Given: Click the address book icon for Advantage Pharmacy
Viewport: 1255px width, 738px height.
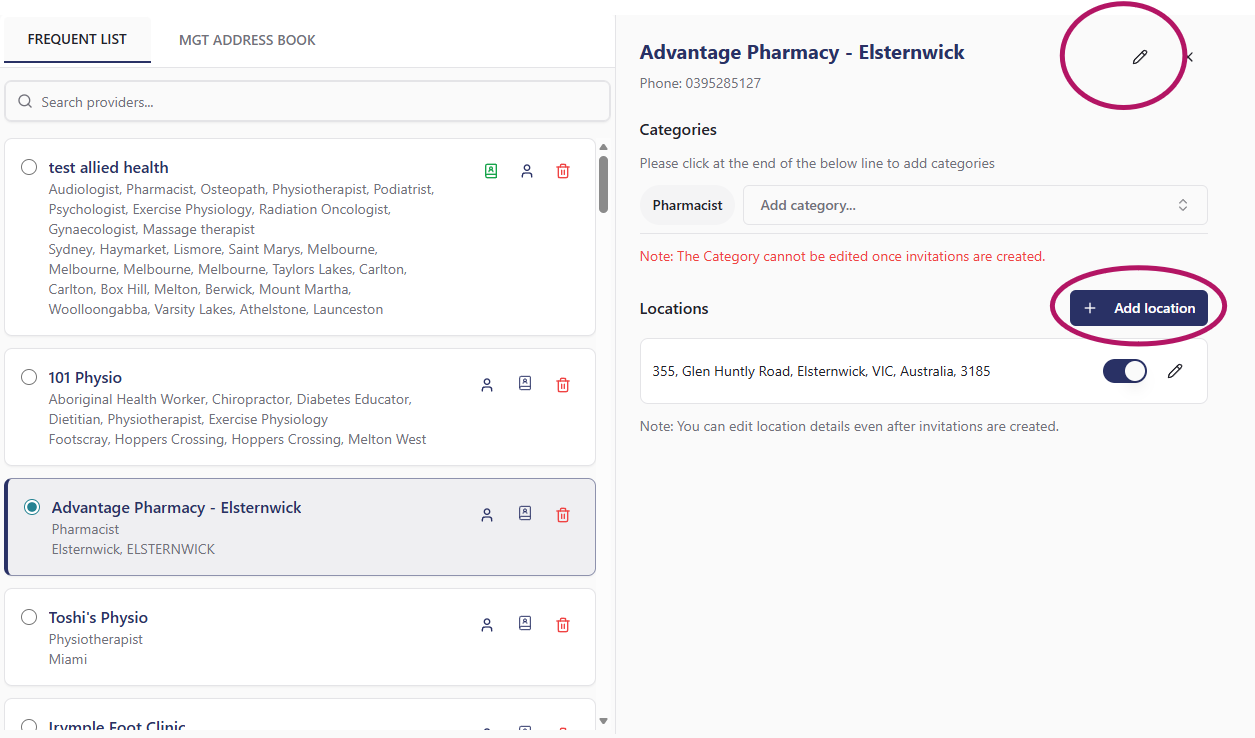Looking at the screenshot, I should (x=525, y=514).
